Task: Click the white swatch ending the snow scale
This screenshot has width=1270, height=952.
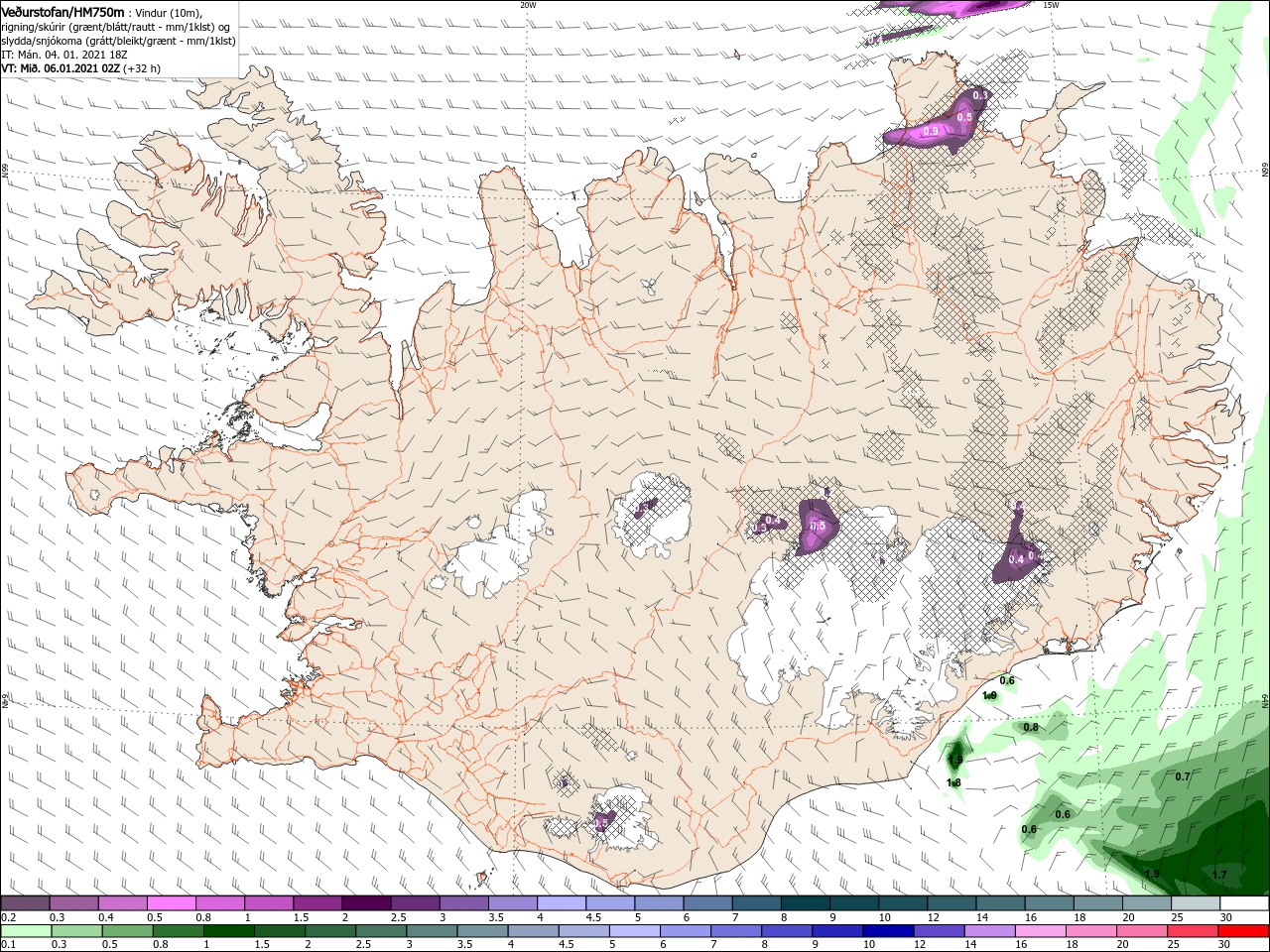Action: coord(1243,903)
